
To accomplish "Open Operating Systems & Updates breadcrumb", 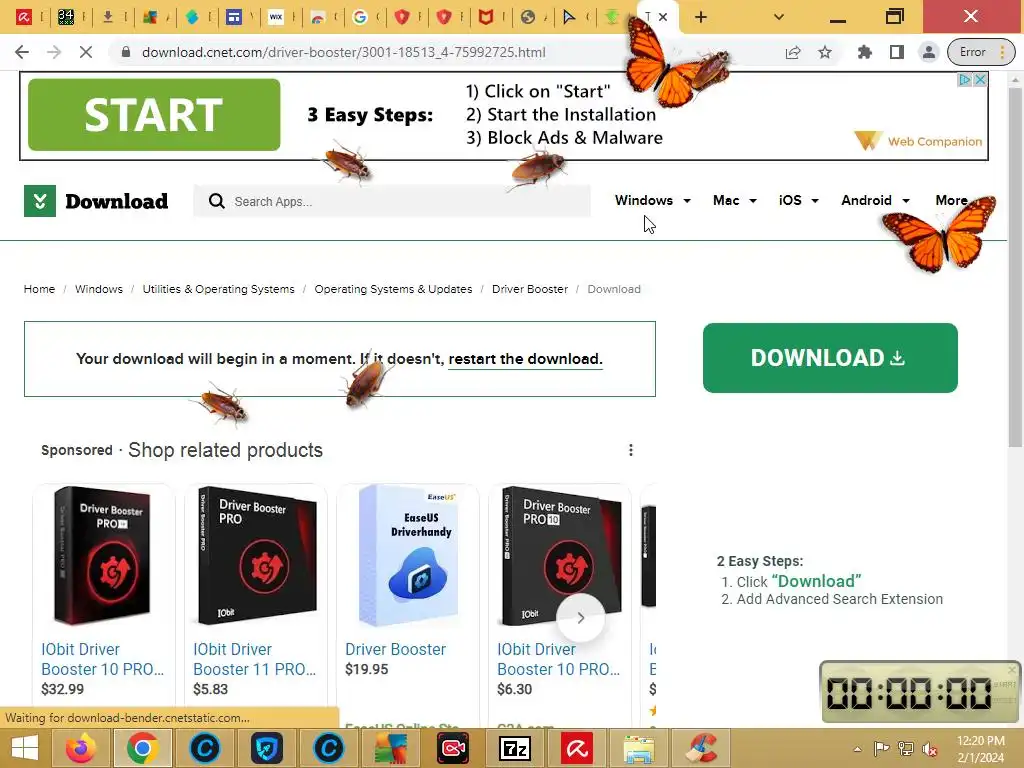I will click(x=393, y=289).
